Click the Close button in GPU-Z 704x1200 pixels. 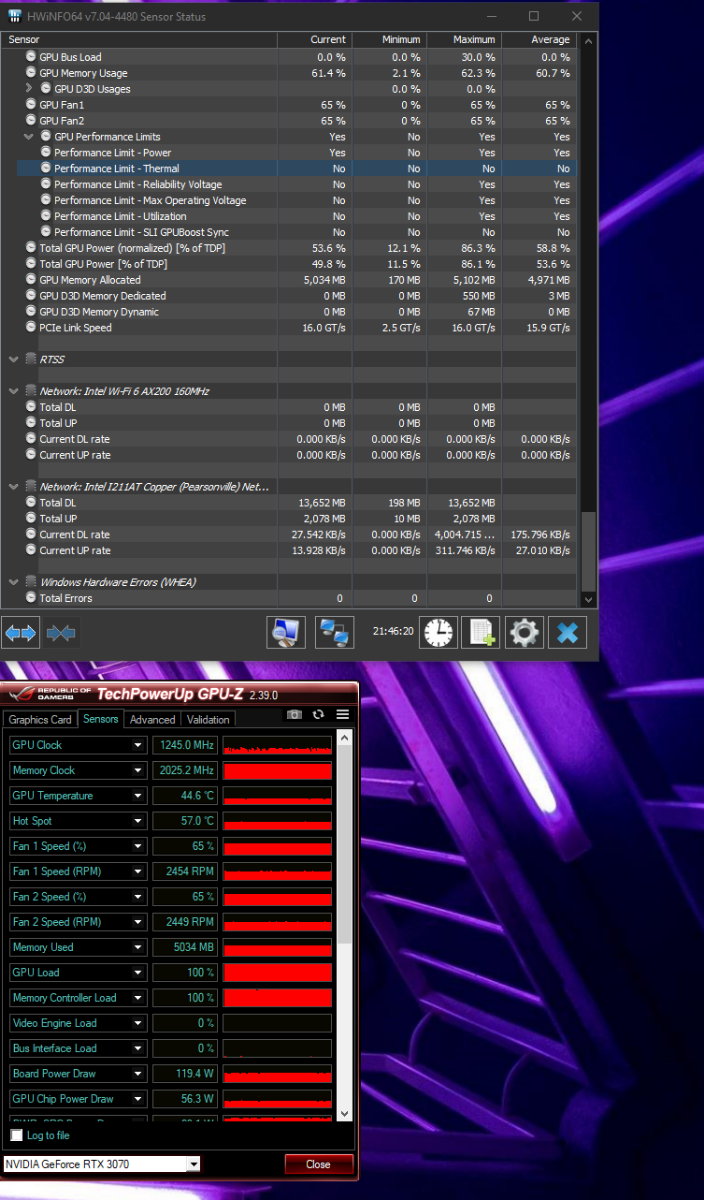(319, 1164)
